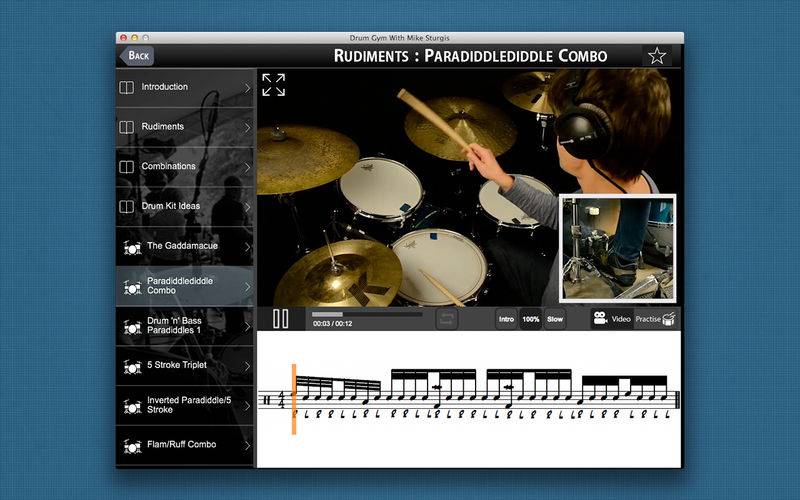
Task: Seek using the video progress bar
Action: coord(367,314)
